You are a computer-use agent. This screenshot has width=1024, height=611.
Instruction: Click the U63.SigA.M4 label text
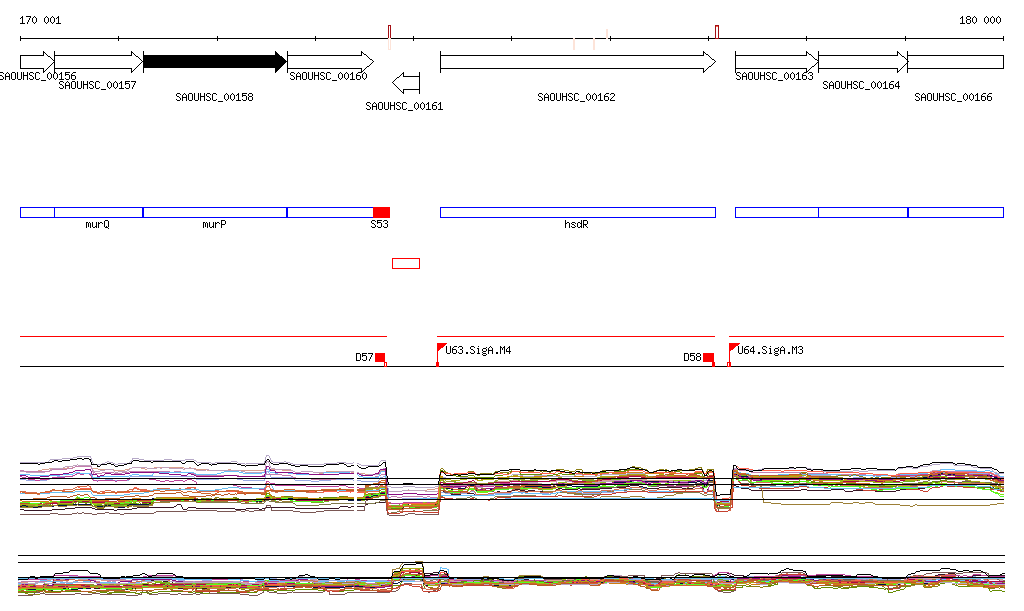(x=478, y=351)
